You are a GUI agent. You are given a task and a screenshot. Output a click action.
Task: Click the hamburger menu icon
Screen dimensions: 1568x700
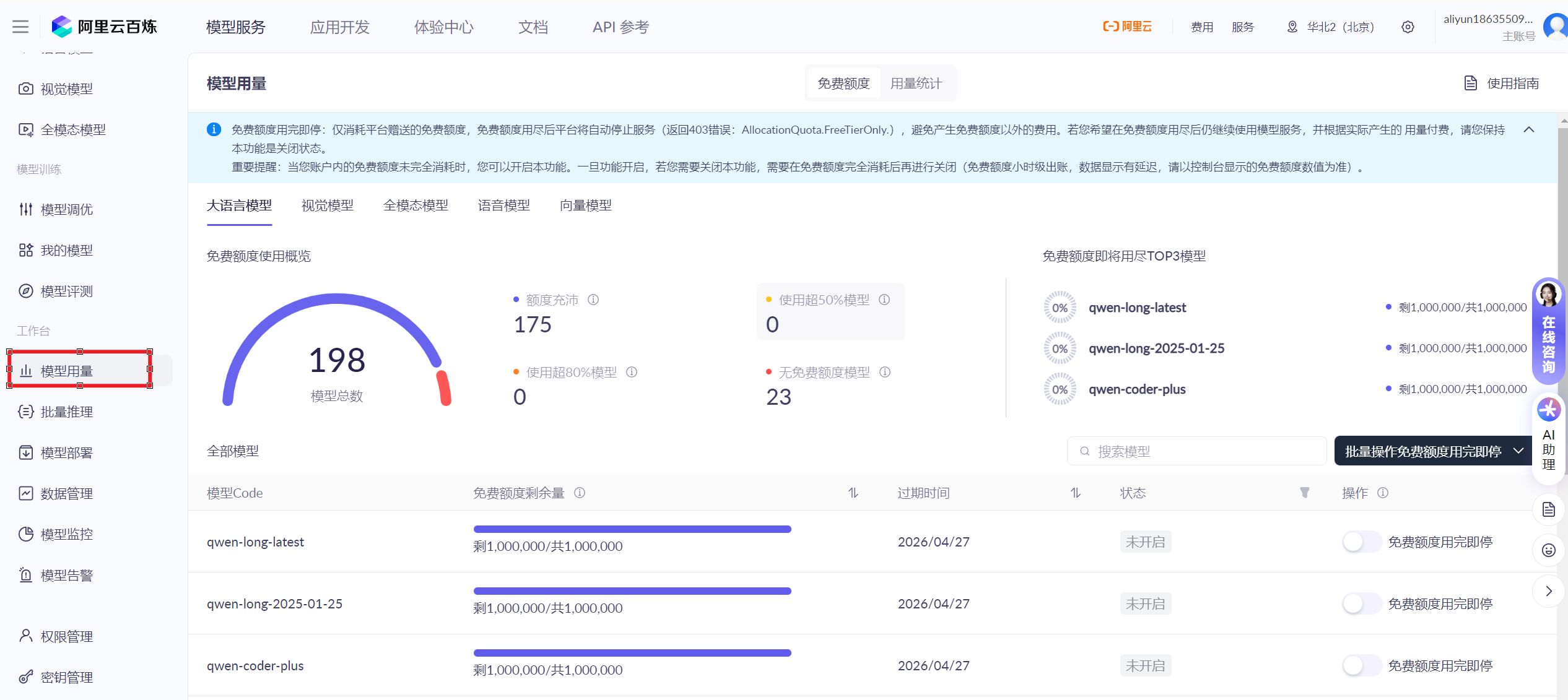(20, 27)
